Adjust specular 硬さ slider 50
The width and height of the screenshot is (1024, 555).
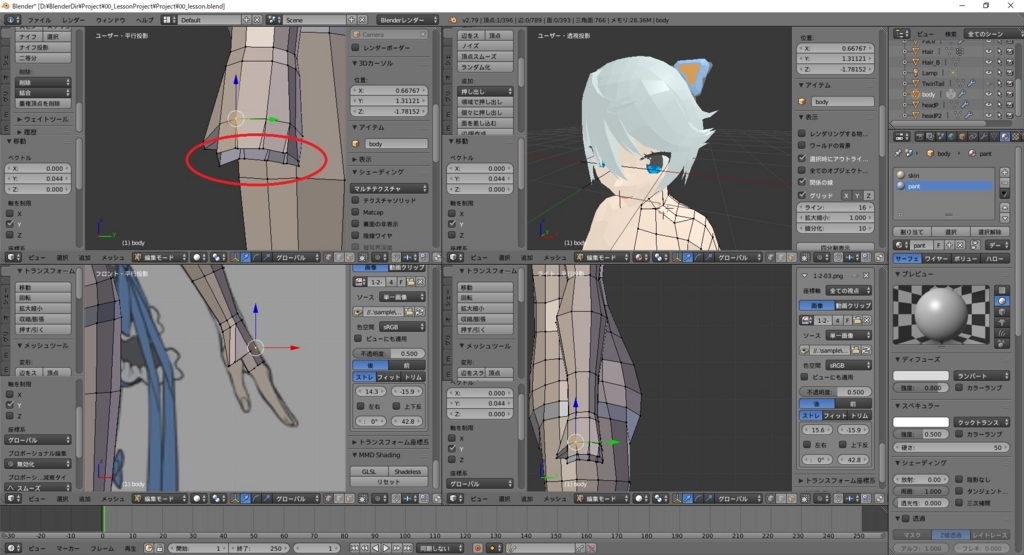coord(951,447)
